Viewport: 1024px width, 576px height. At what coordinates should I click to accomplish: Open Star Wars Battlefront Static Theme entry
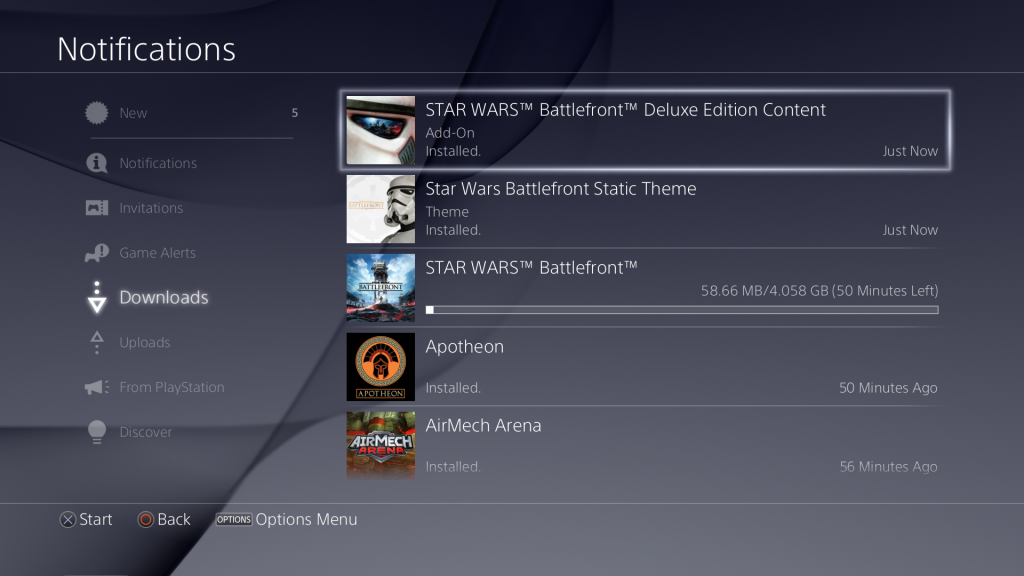(645, 209)
